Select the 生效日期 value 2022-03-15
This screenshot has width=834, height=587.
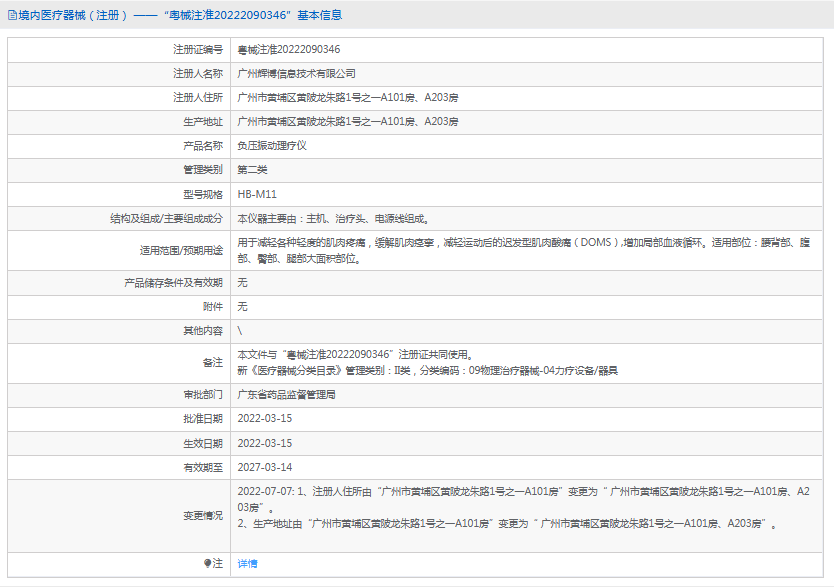coord(265,443)
